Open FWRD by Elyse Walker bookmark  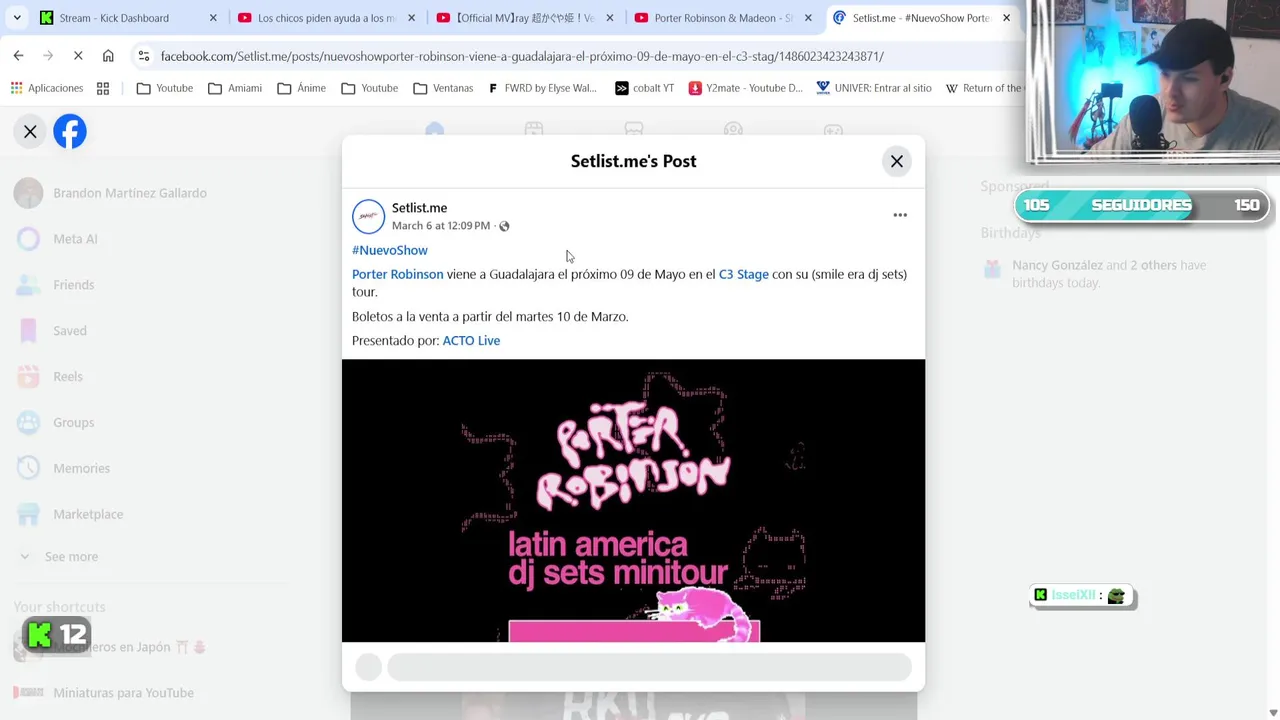pos(543,88)
